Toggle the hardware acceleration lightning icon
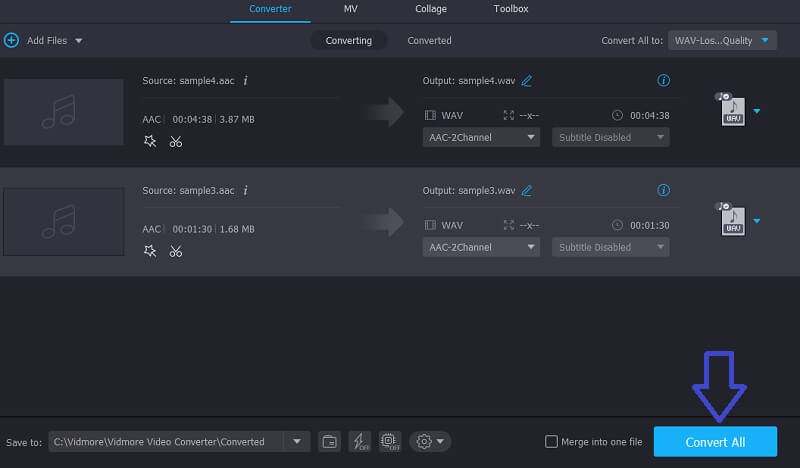800x468 pixels. tap(360, 441)
